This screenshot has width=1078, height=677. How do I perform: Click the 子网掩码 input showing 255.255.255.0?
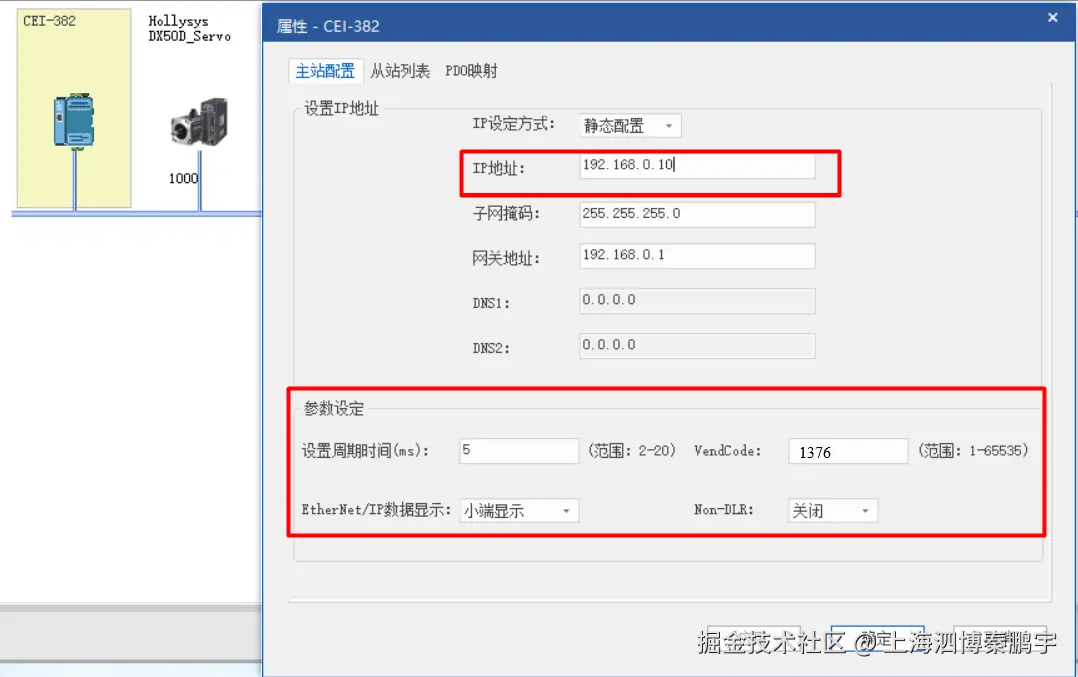(697, 214)
